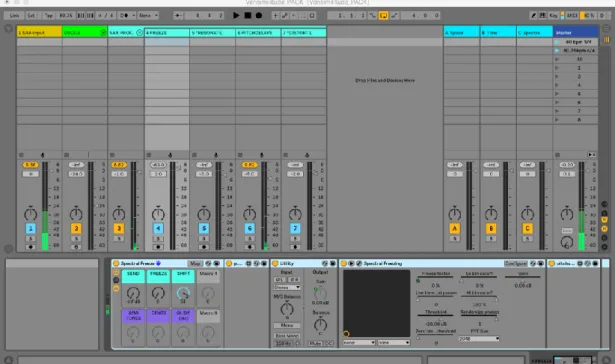Click the FREEZE macro knob
This screenshot has width=615, height=364.
click(x=158, y=293)
